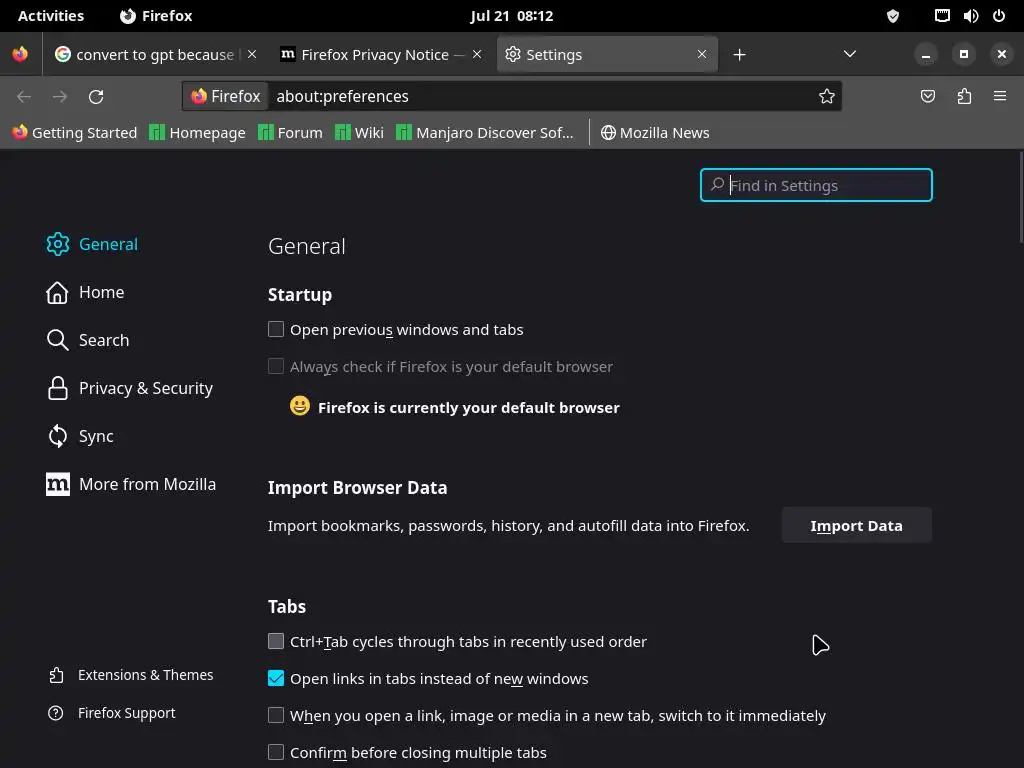The width and height of the screenshot is (1024, 768).
Task: Open a new tab with plus icon
Action: (x=739, y=55)
